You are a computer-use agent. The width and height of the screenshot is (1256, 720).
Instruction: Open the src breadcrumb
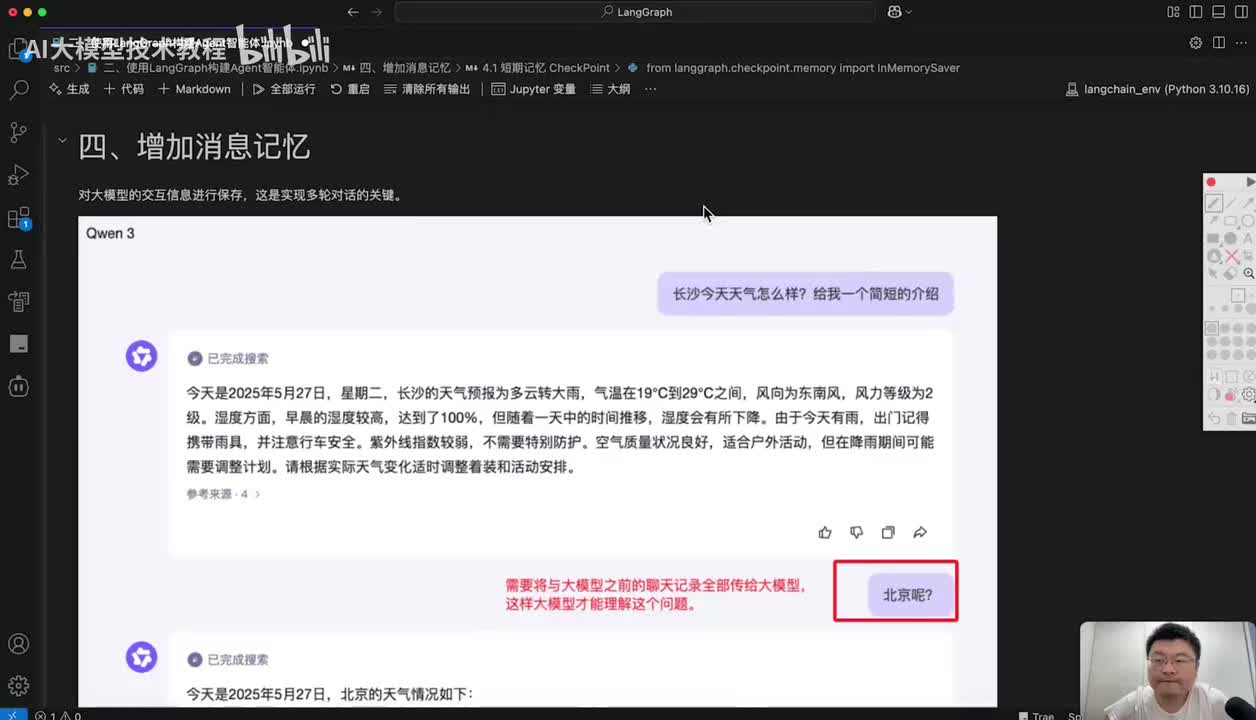click(62, 68)
